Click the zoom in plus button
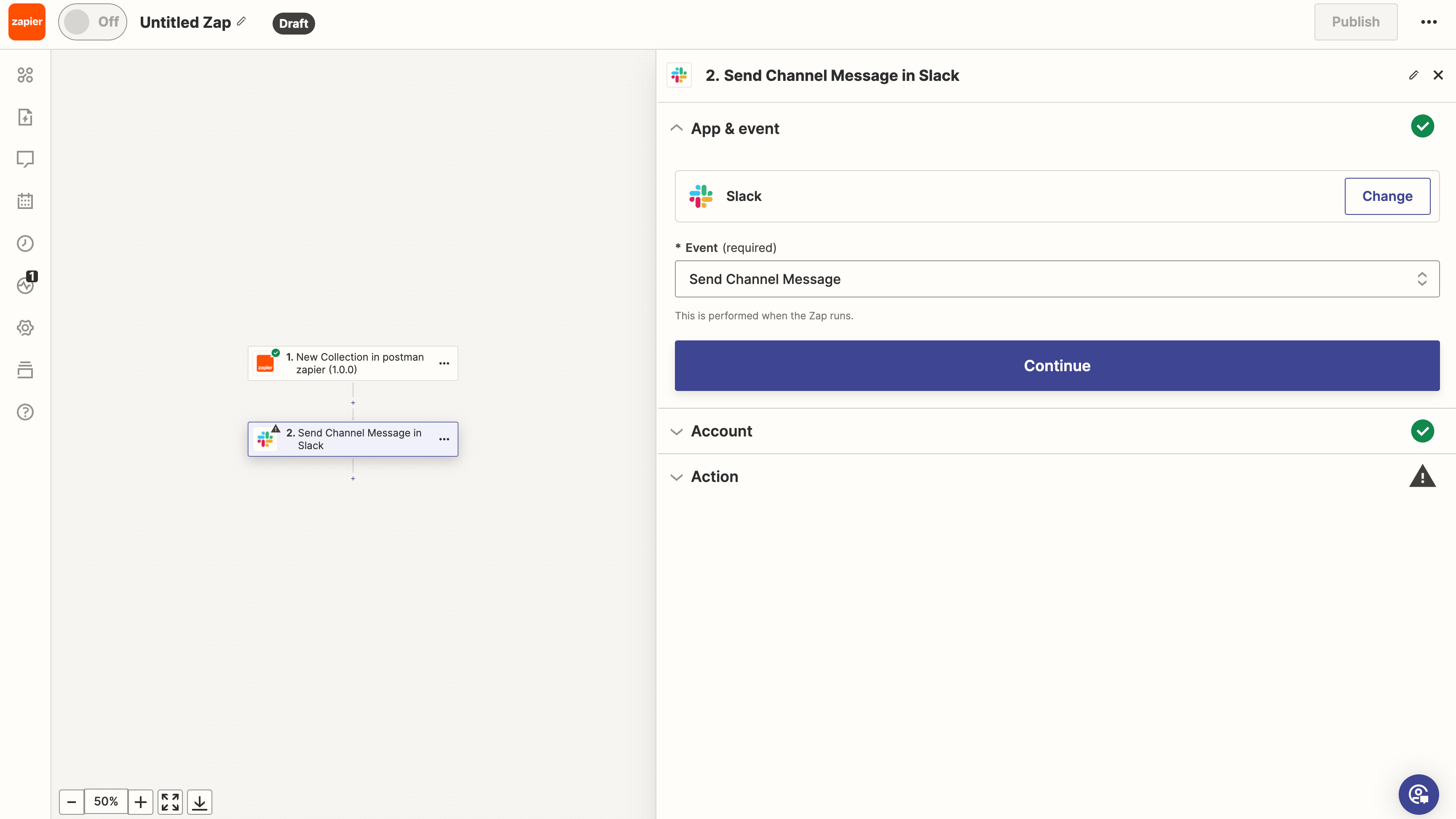 click(141, 801)
